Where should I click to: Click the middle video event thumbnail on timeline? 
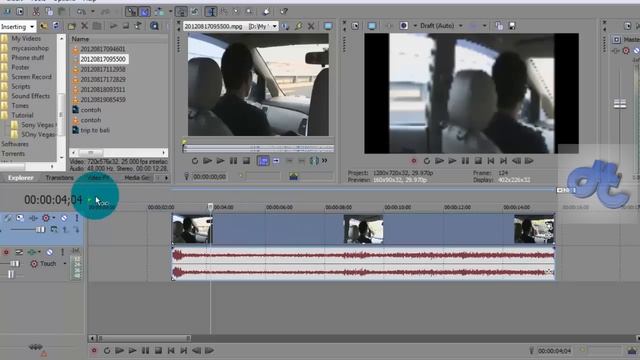click(x=363, y=229)
